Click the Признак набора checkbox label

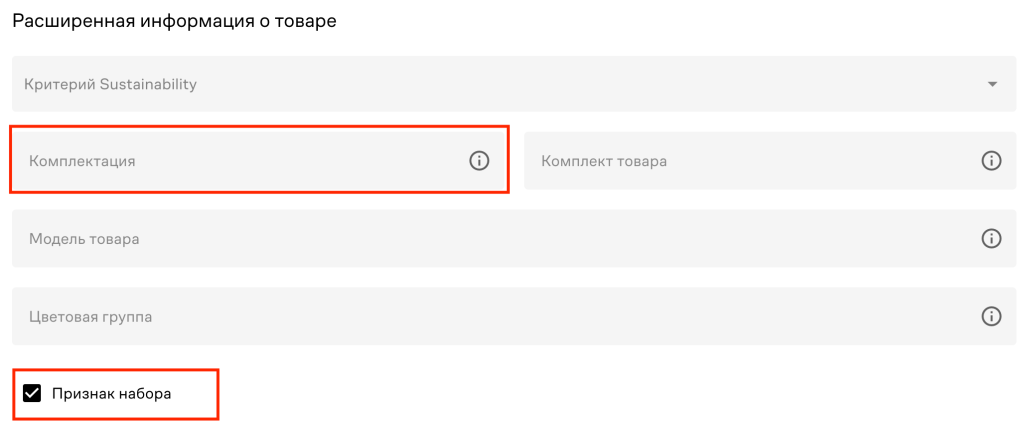(112, 394)
